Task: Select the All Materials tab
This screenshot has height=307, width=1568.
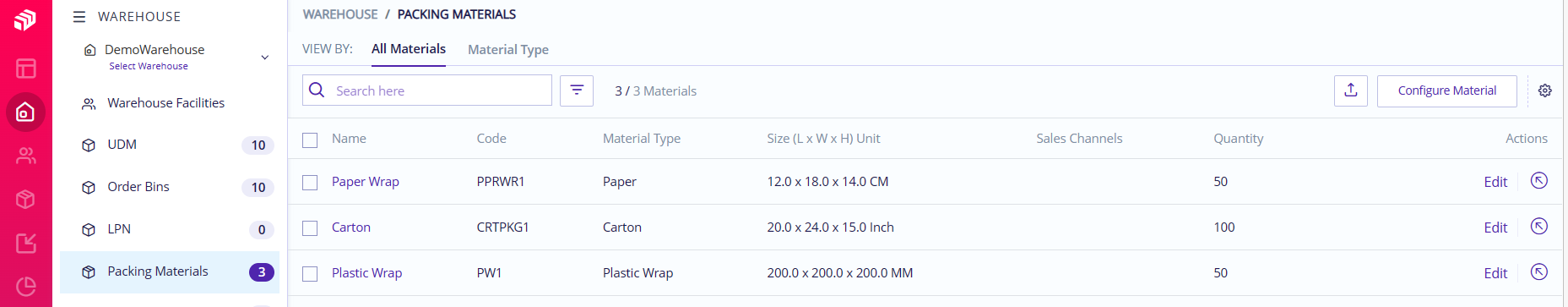Action: (409, 49)
